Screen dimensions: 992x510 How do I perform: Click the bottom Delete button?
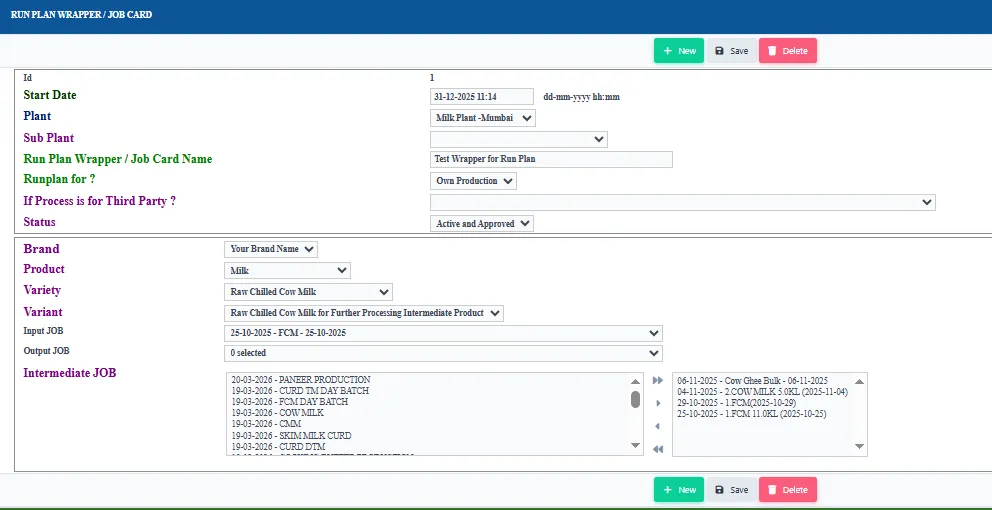click(788, 490)
